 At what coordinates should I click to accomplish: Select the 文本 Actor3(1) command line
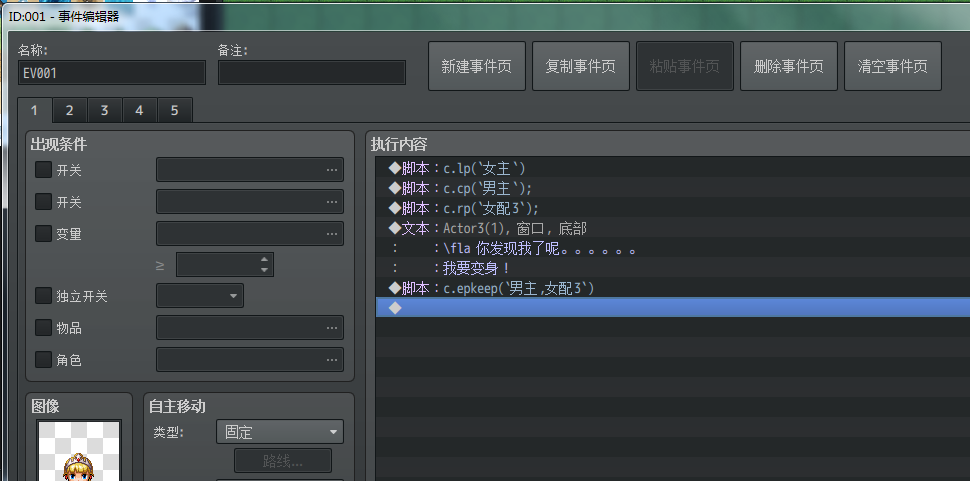pos(672,228)
